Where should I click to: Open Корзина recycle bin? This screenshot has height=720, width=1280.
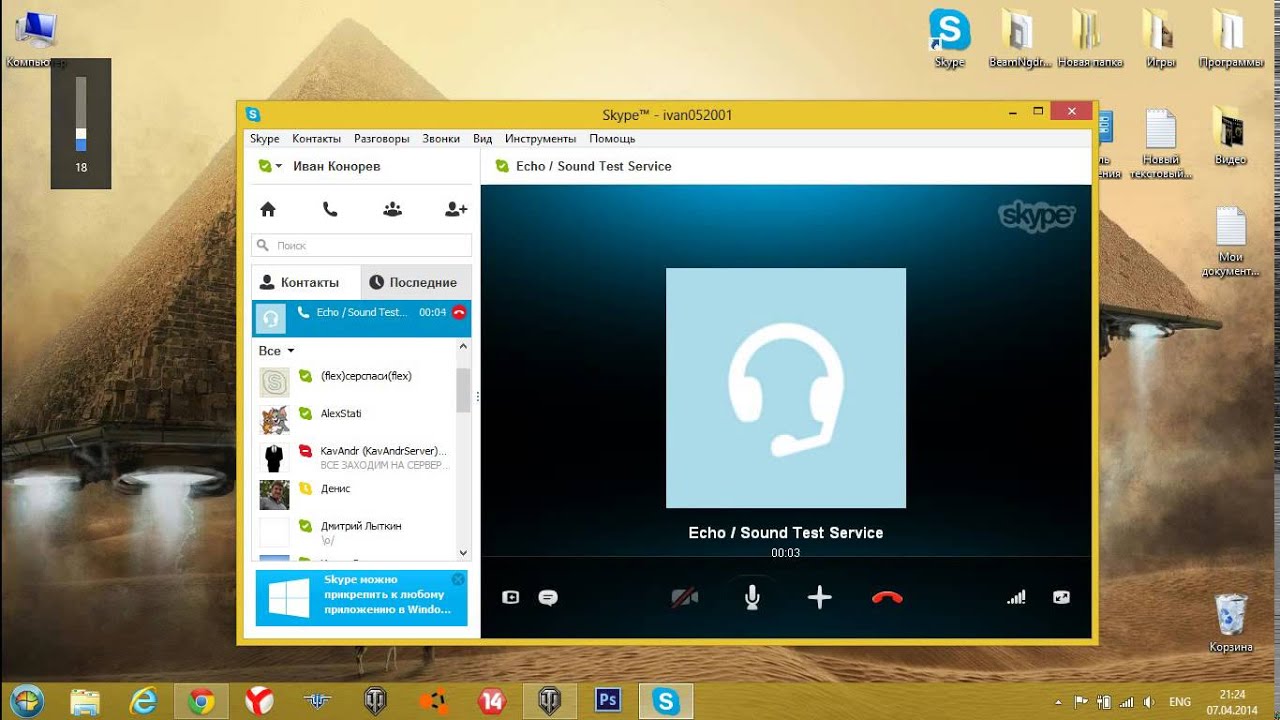point(1231,622)
